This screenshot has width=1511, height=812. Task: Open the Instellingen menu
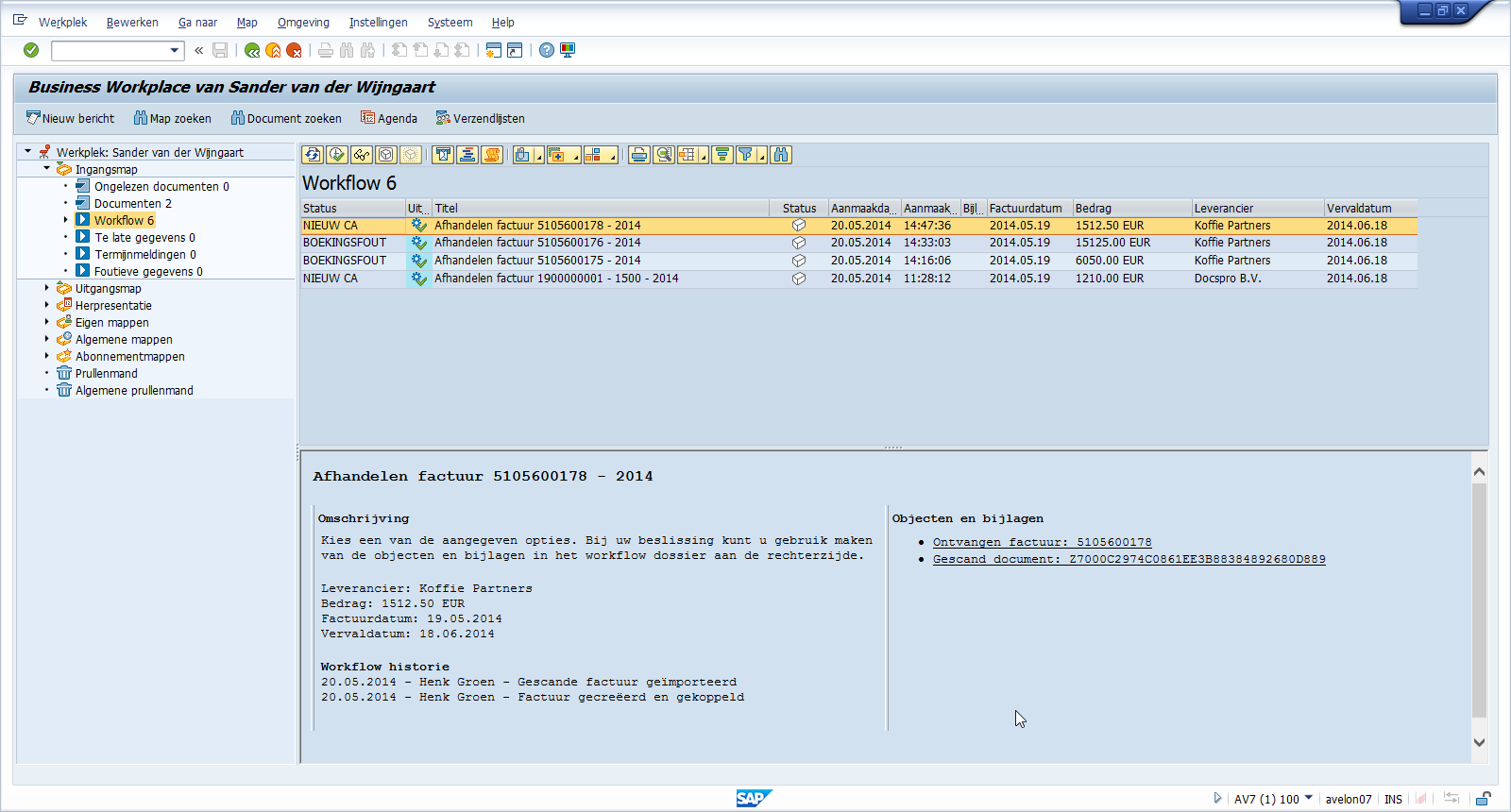point(378,23)
